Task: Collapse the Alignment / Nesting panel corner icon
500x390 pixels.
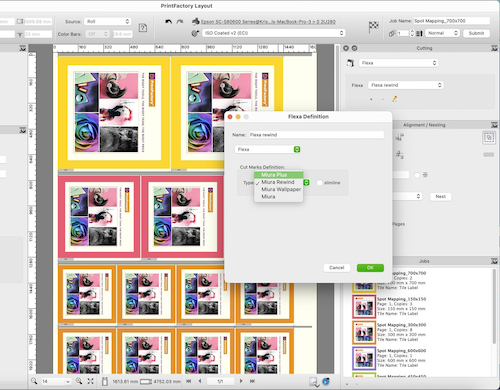Action: point(494,125)
